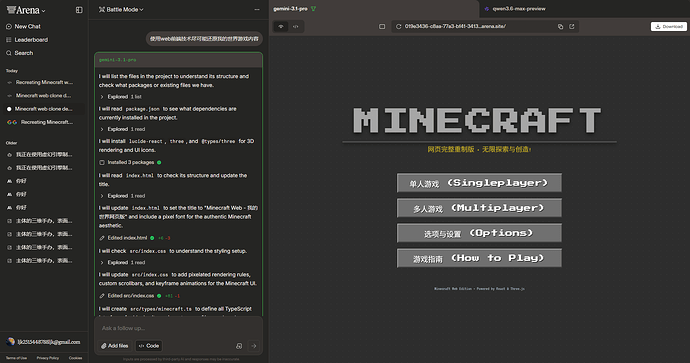Open the 'Edited index.html' diff
The image size is (690, 363).
pos(135,238)
